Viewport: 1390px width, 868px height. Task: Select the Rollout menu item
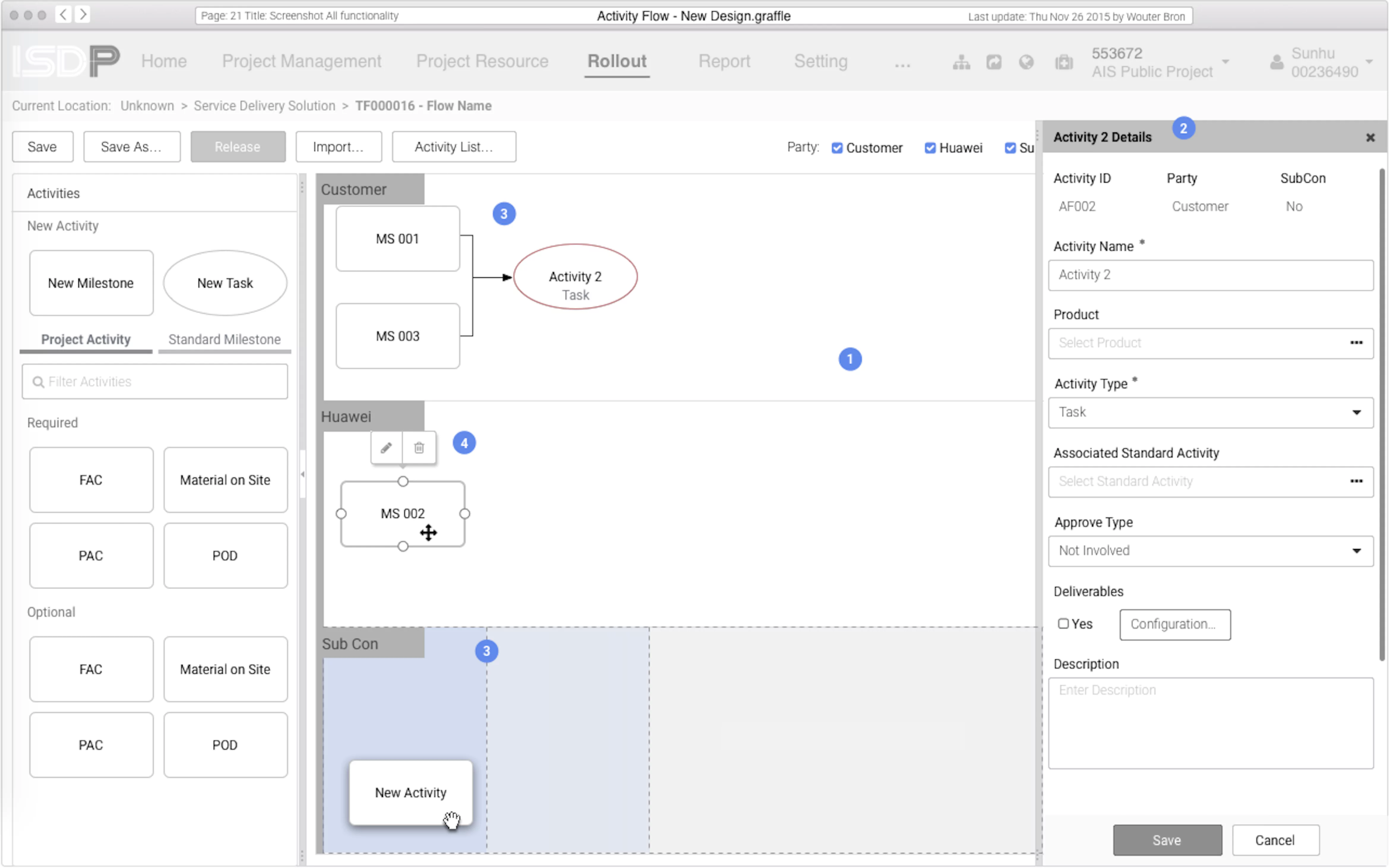617,61
